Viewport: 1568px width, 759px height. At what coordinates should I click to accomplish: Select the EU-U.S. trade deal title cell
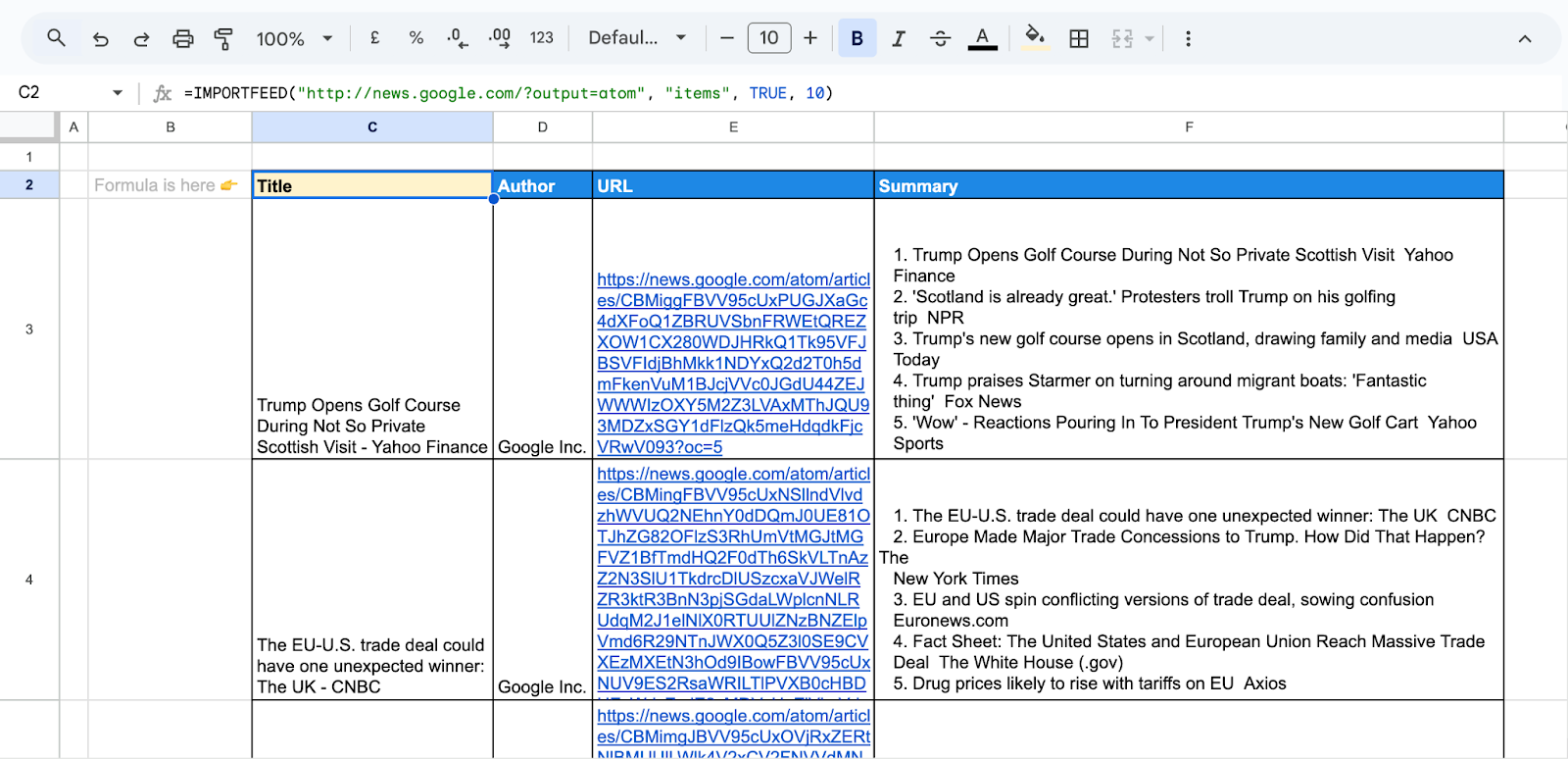click(372, 580)
